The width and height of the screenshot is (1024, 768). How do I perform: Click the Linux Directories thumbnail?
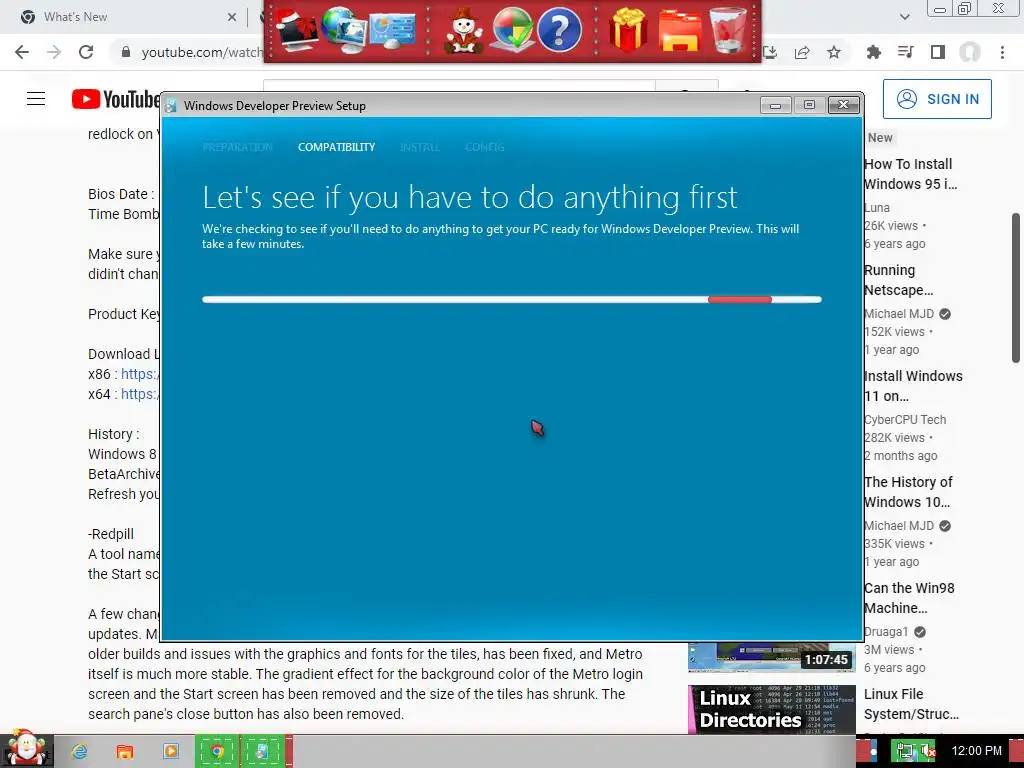pyautogui.click(x=771, y=709)
